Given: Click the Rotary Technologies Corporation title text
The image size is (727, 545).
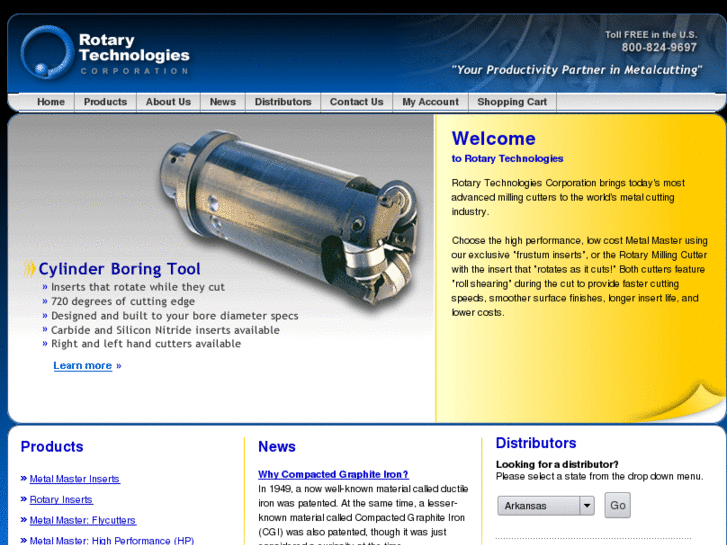Looking at the screenshot, I should click(x=134, y=53).
